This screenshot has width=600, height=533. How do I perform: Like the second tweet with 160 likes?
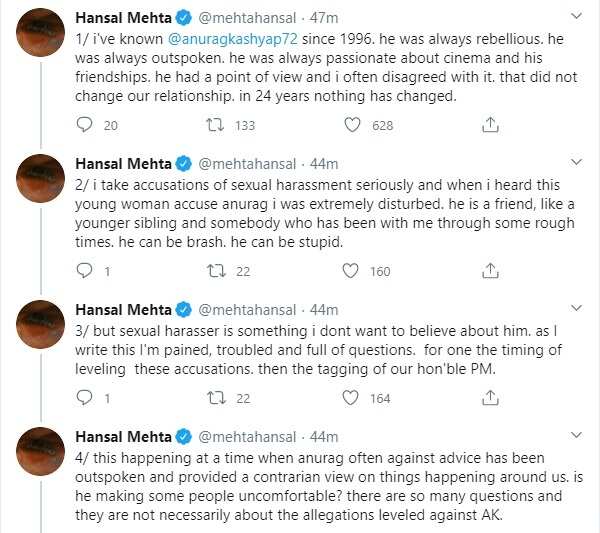(x=351, y=271)
